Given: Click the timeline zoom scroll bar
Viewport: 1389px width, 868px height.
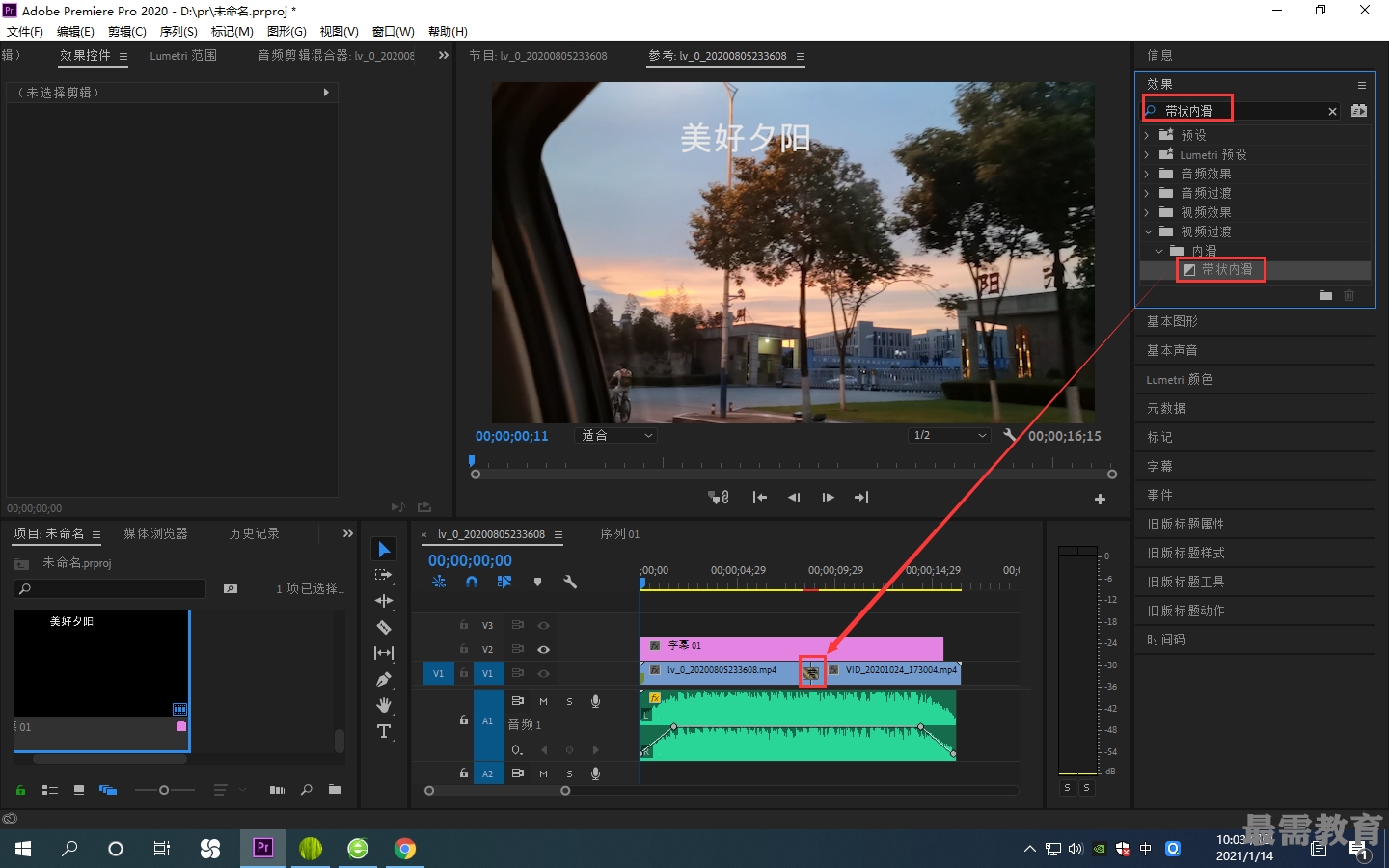Looking at the screenshot, I should point(498,791).
